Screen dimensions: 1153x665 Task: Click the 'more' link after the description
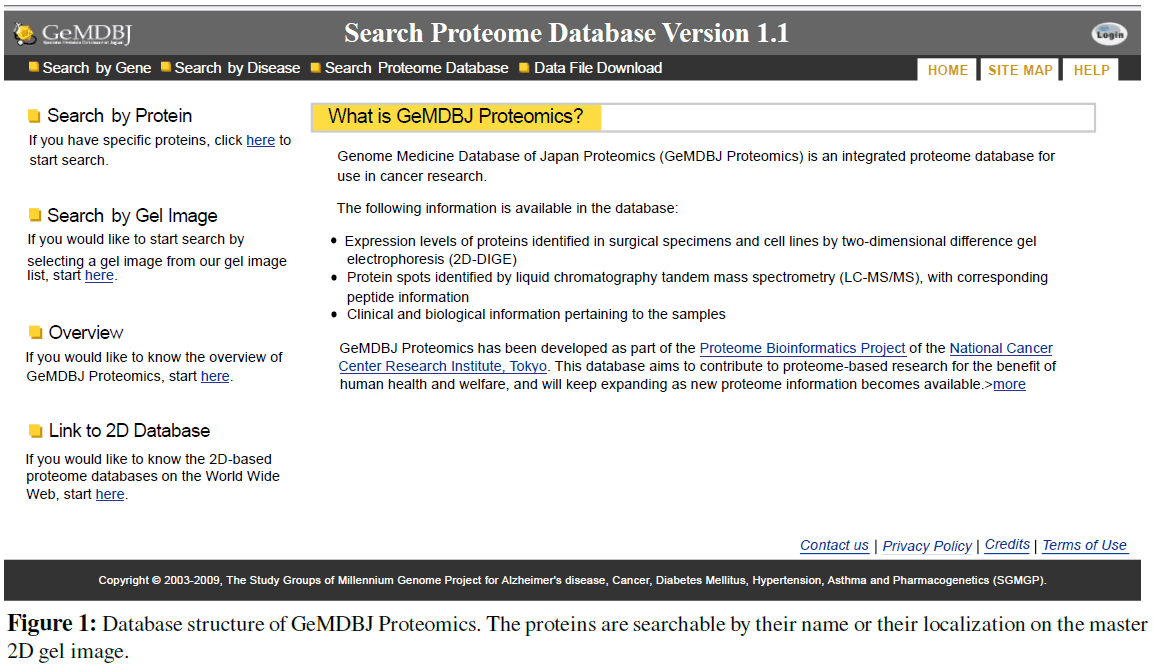pos(1009,384)
